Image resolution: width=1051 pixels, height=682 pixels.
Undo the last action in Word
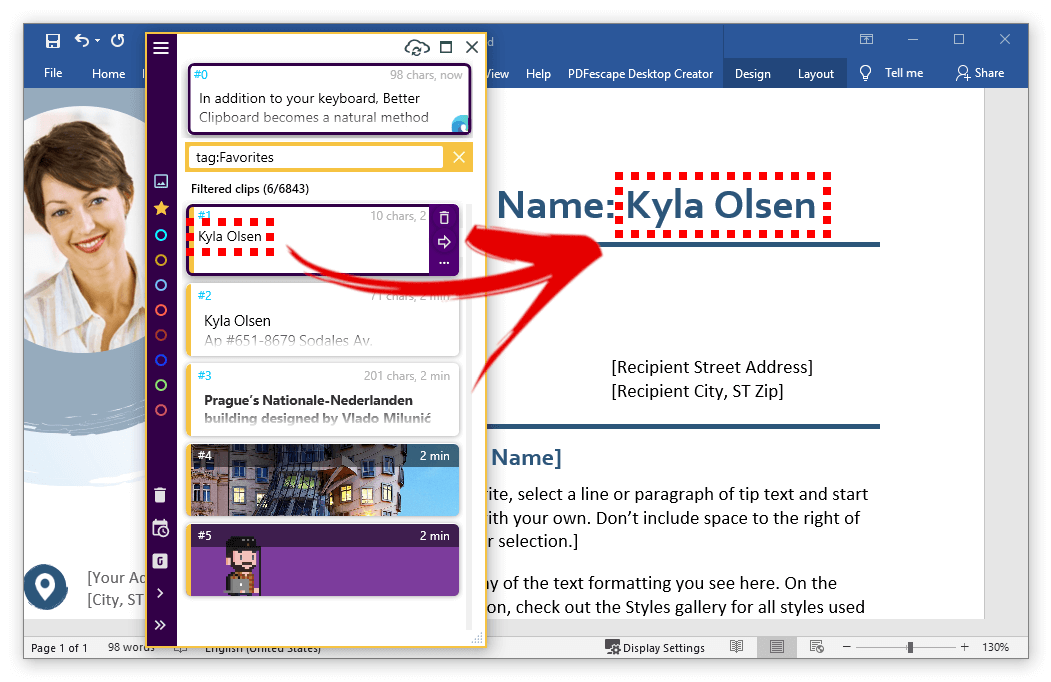click(x=82, y=41)
